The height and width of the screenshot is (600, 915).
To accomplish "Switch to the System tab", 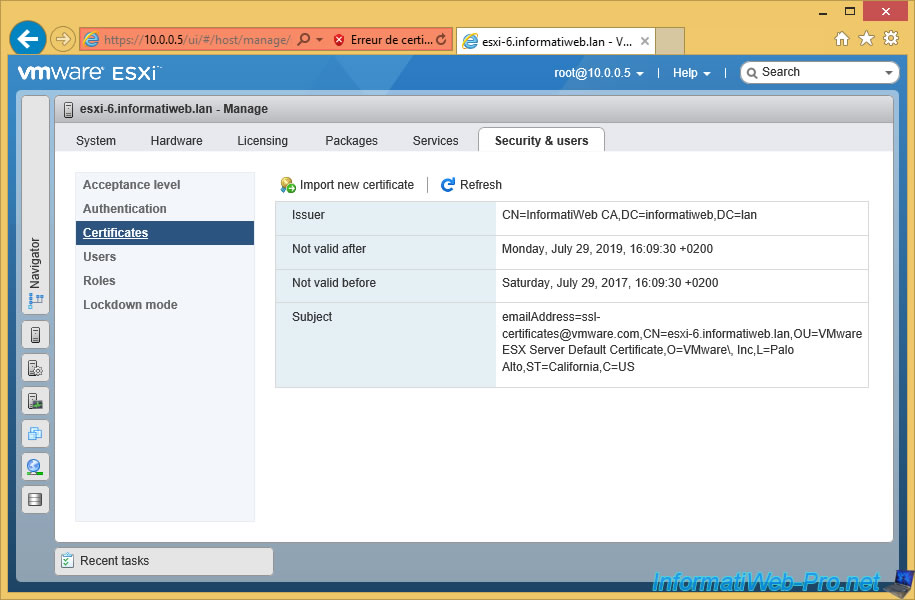I will pyautogui.click(x=96, y=141).
